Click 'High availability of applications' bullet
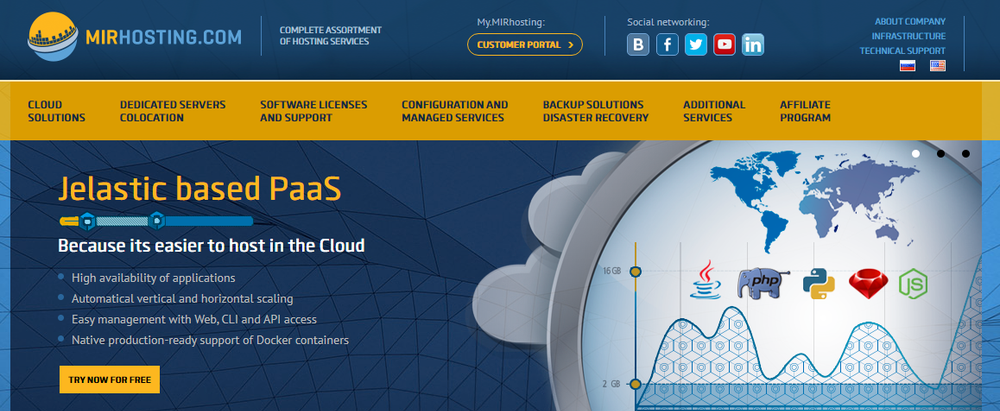The image size is (1000, 411). (x=153, y=278)
